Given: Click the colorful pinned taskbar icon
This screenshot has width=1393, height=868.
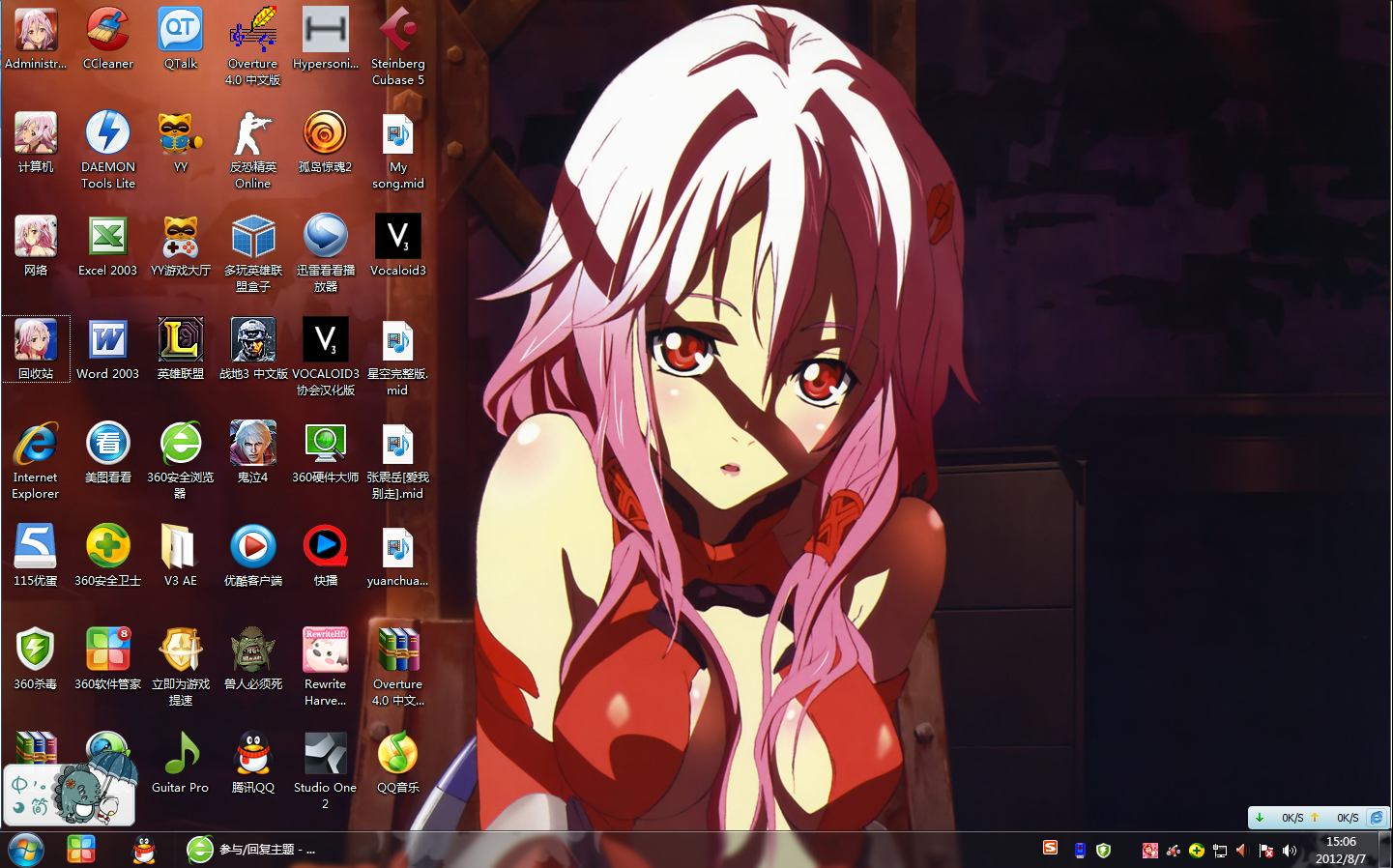Looking at the screenshot, I should pyautogui.click(x=81, y=850).
